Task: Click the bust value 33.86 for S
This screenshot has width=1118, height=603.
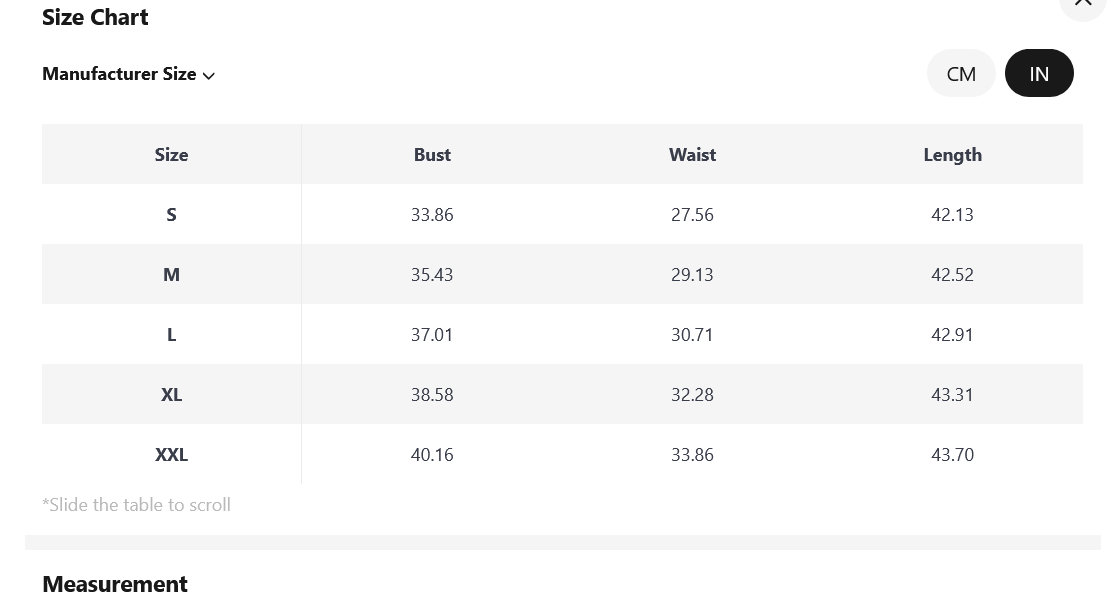Action: pyautogui.click(x=432, y=215)
